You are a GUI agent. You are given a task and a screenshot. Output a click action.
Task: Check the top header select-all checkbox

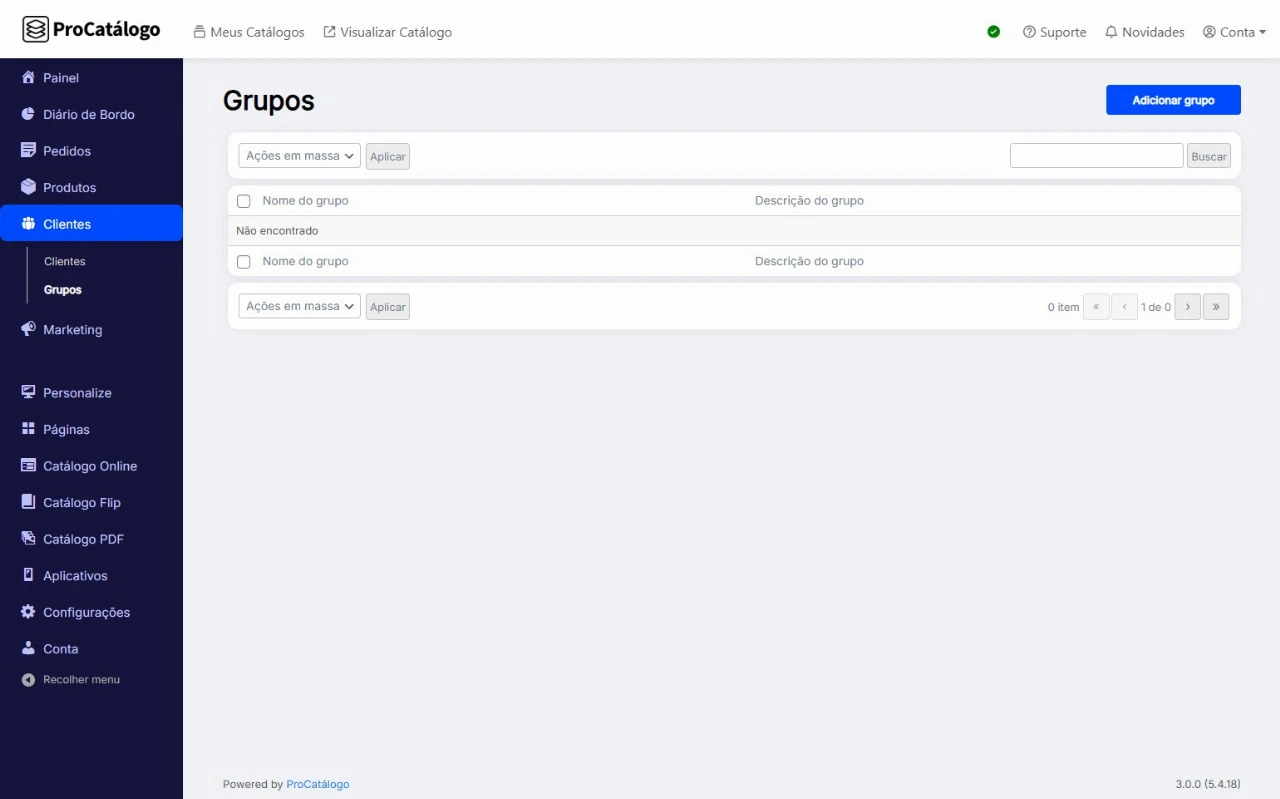click(243, 201)
